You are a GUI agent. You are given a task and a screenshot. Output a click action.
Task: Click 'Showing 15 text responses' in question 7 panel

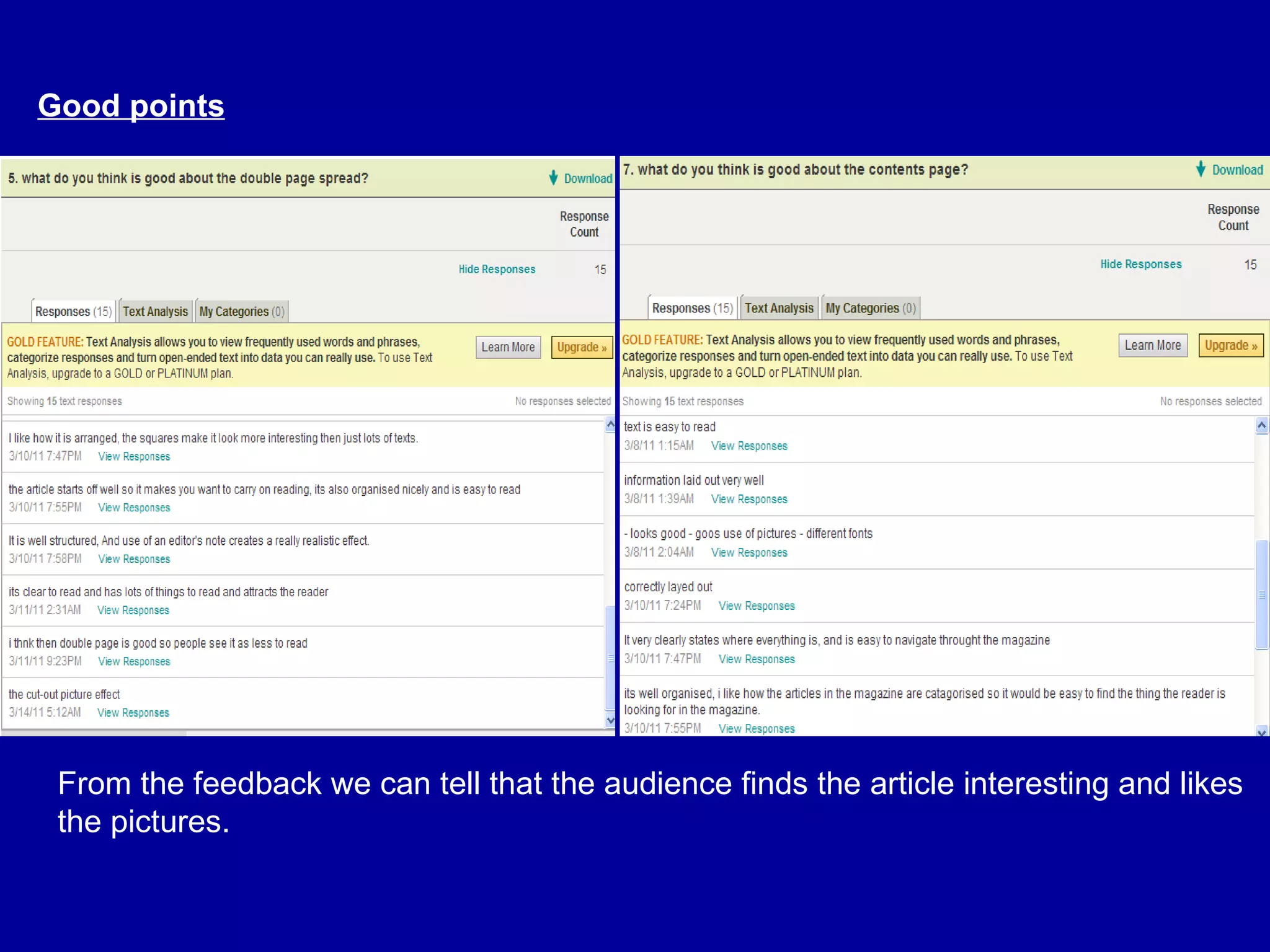683,401
